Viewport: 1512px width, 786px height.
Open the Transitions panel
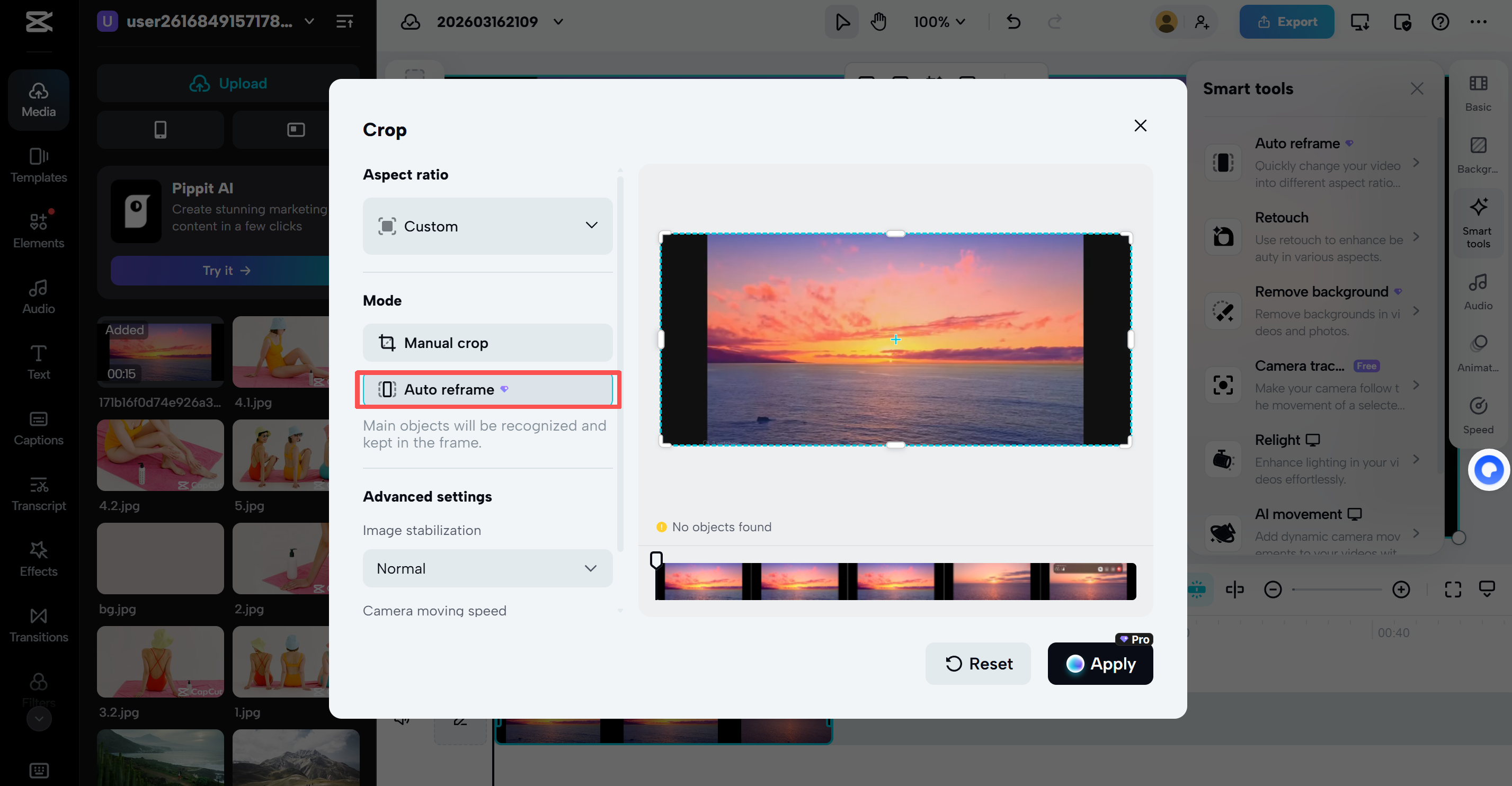click(38, 624)
